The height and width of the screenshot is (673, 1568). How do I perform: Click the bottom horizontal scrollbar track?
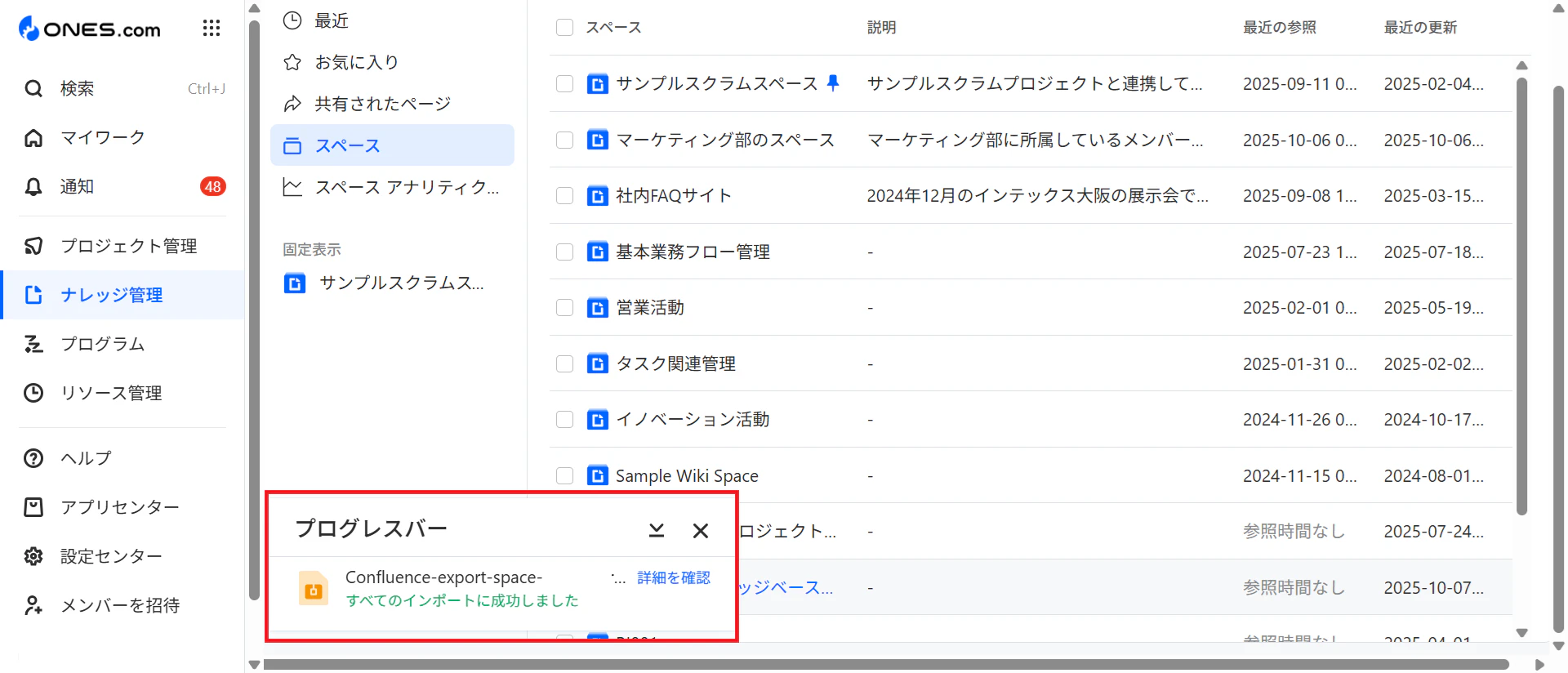885,665
